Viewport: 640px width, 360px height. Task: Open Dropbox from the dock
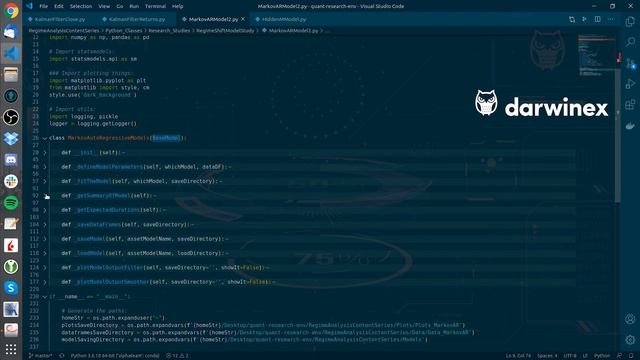point(11,138)
